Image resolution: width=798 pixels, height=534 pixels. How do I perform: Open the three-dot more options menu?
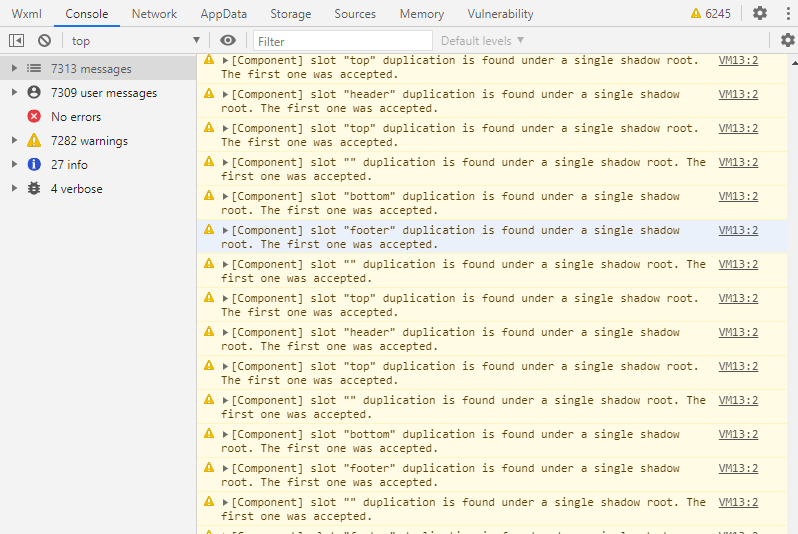click(x=788, y=13)
